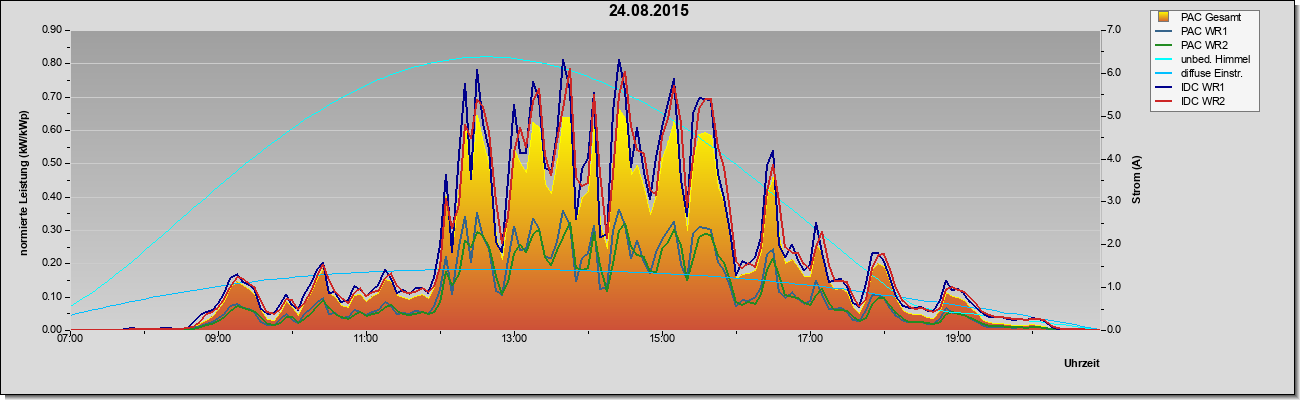Viewport: 1300px width, 400px height.
Task: Click the 7.0 right axis value
Action: [1113, 30]
